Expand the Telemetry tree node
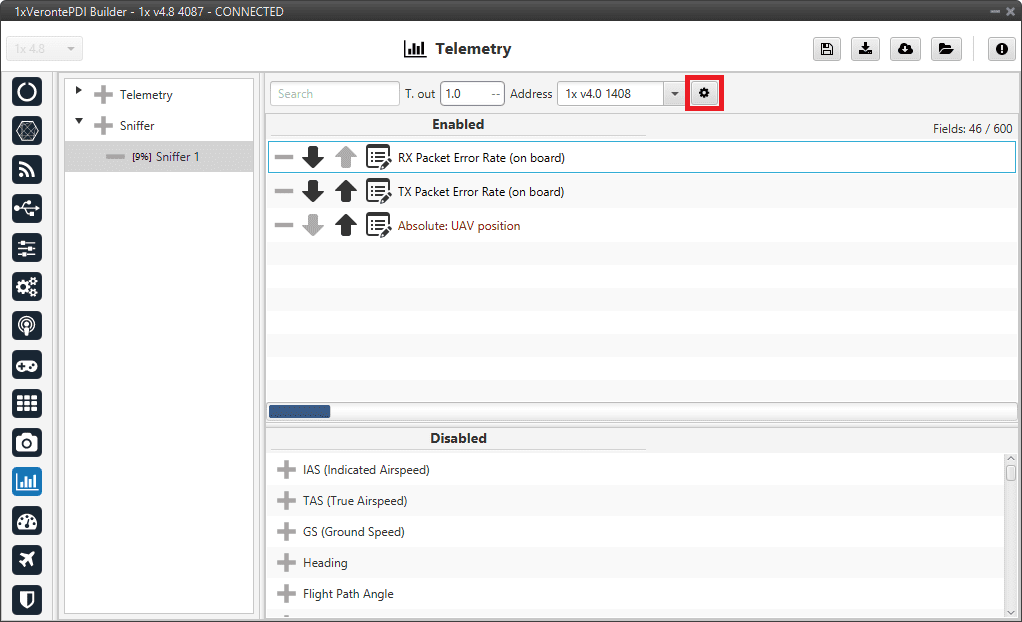This screenshot has height=622, width=1022. coord(79,93)
